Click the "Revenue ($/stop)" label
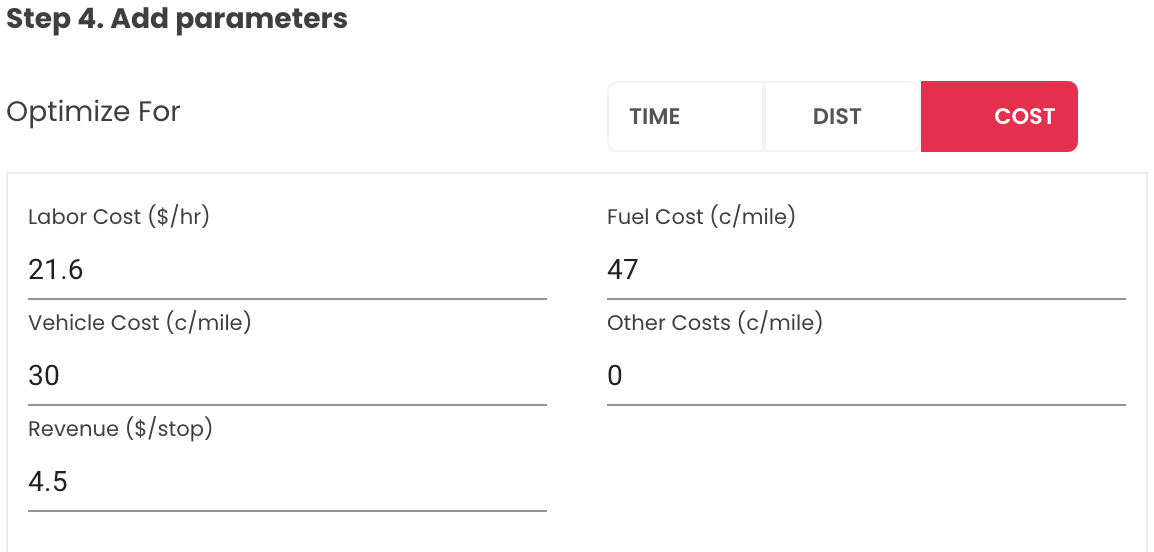The image size is (1154, 552). [120, 429]
